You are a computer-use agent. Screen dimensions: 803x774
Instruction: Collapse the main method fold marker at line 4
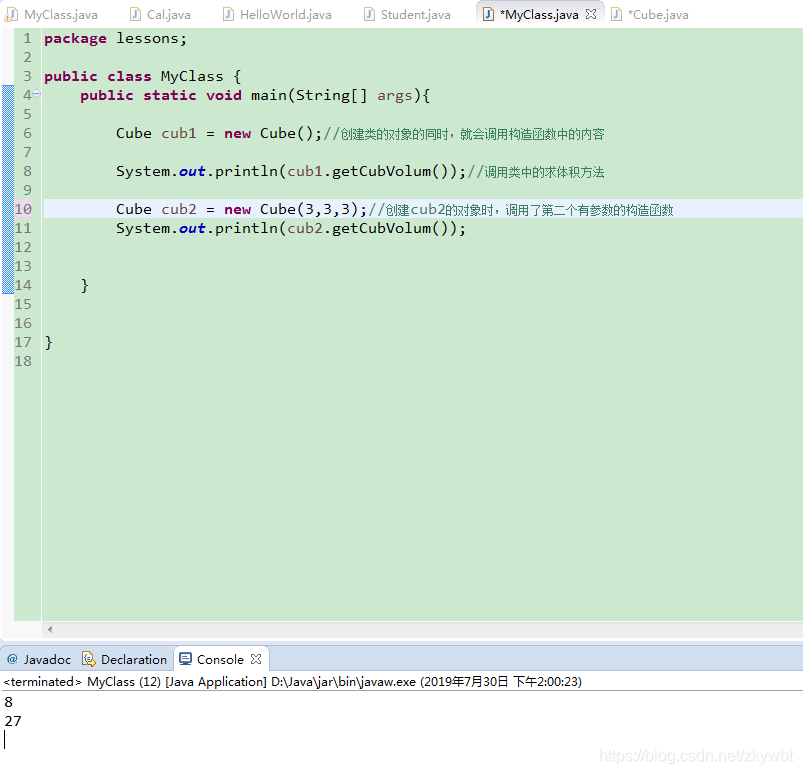37,94
